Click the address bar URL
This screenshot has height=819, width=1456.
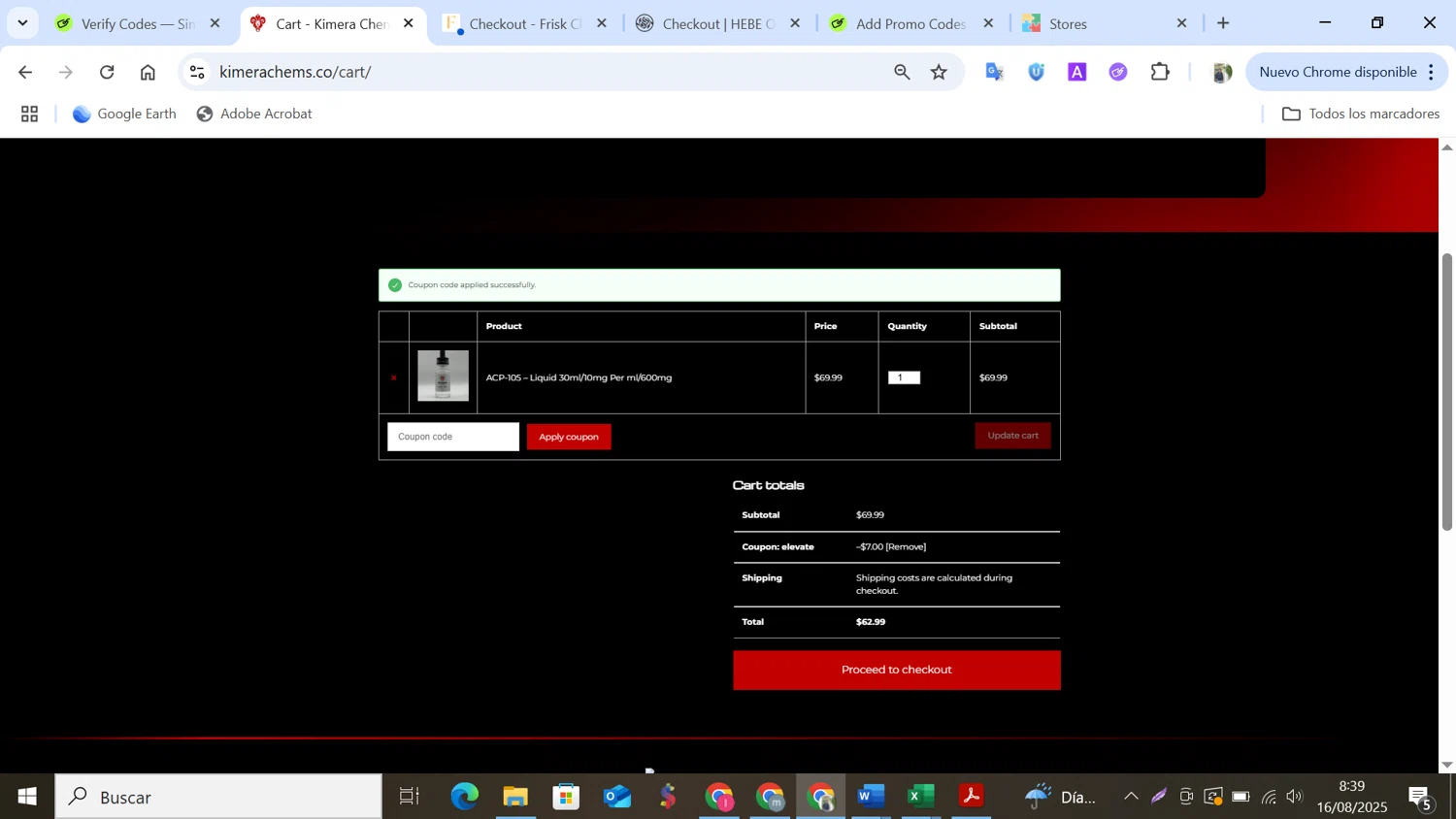[295, 72]
